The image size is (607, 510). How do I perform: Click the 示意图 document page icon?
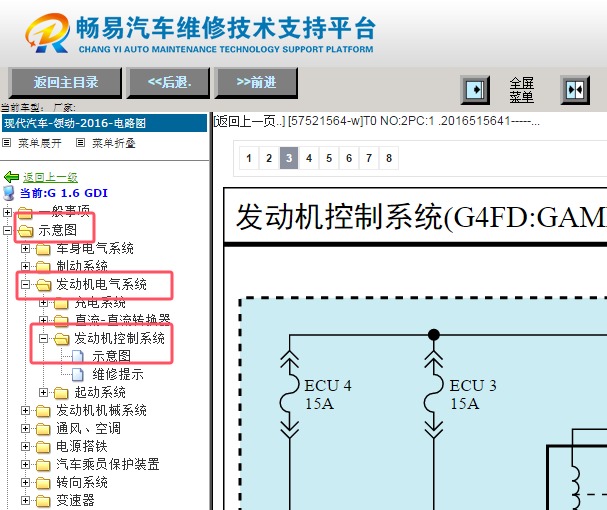78,356
